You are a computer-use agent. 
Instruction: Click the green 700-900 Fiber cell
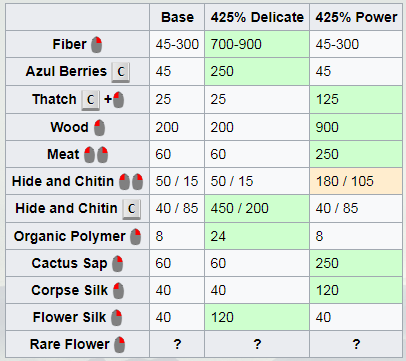(257, 44)
